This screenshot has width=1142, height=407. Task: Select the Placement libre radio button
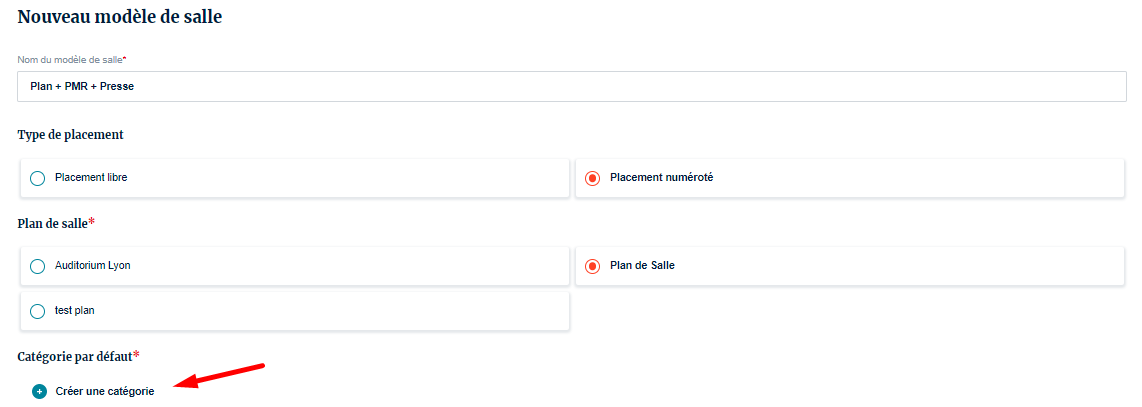[x=38, y=178]
